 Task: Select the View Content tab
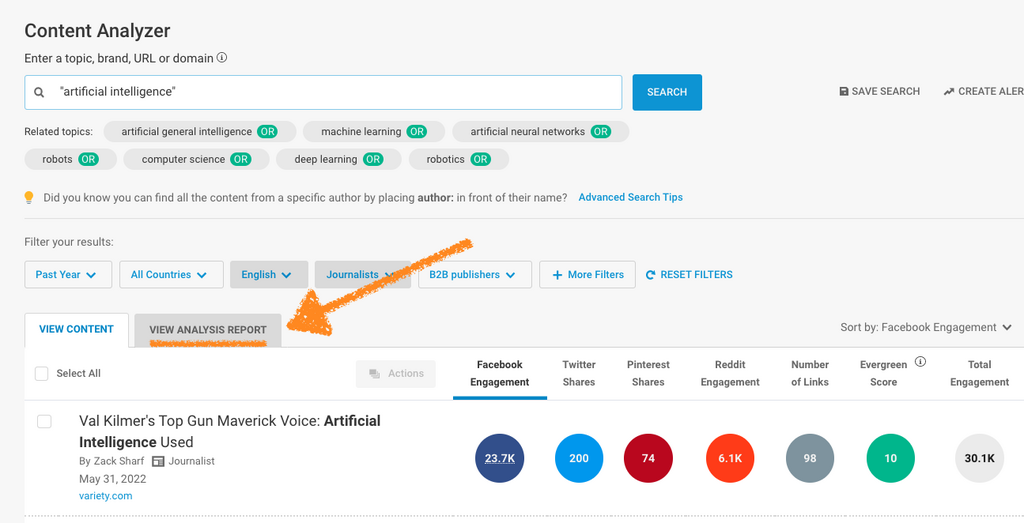pos(76,329)
